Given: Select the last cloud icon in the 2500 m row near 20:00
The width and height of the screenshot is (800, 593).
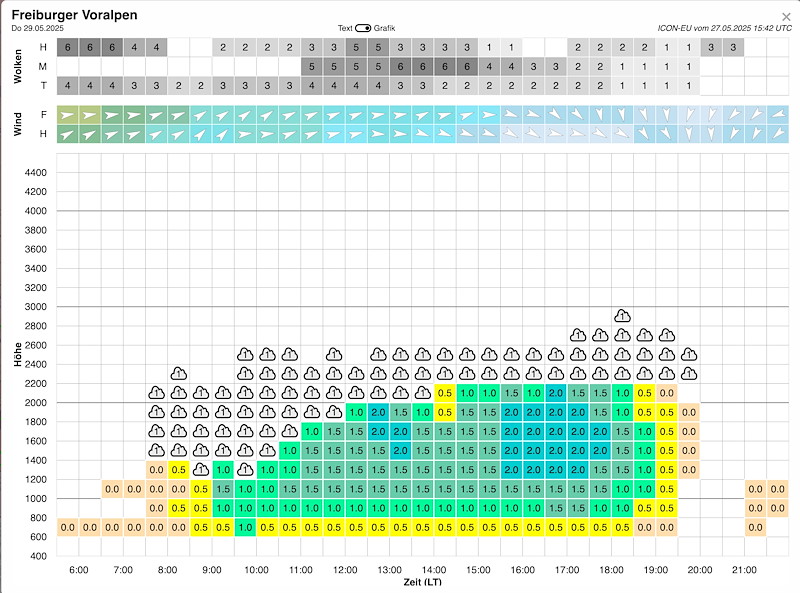Looking at the screenshot, I should 689,354.
